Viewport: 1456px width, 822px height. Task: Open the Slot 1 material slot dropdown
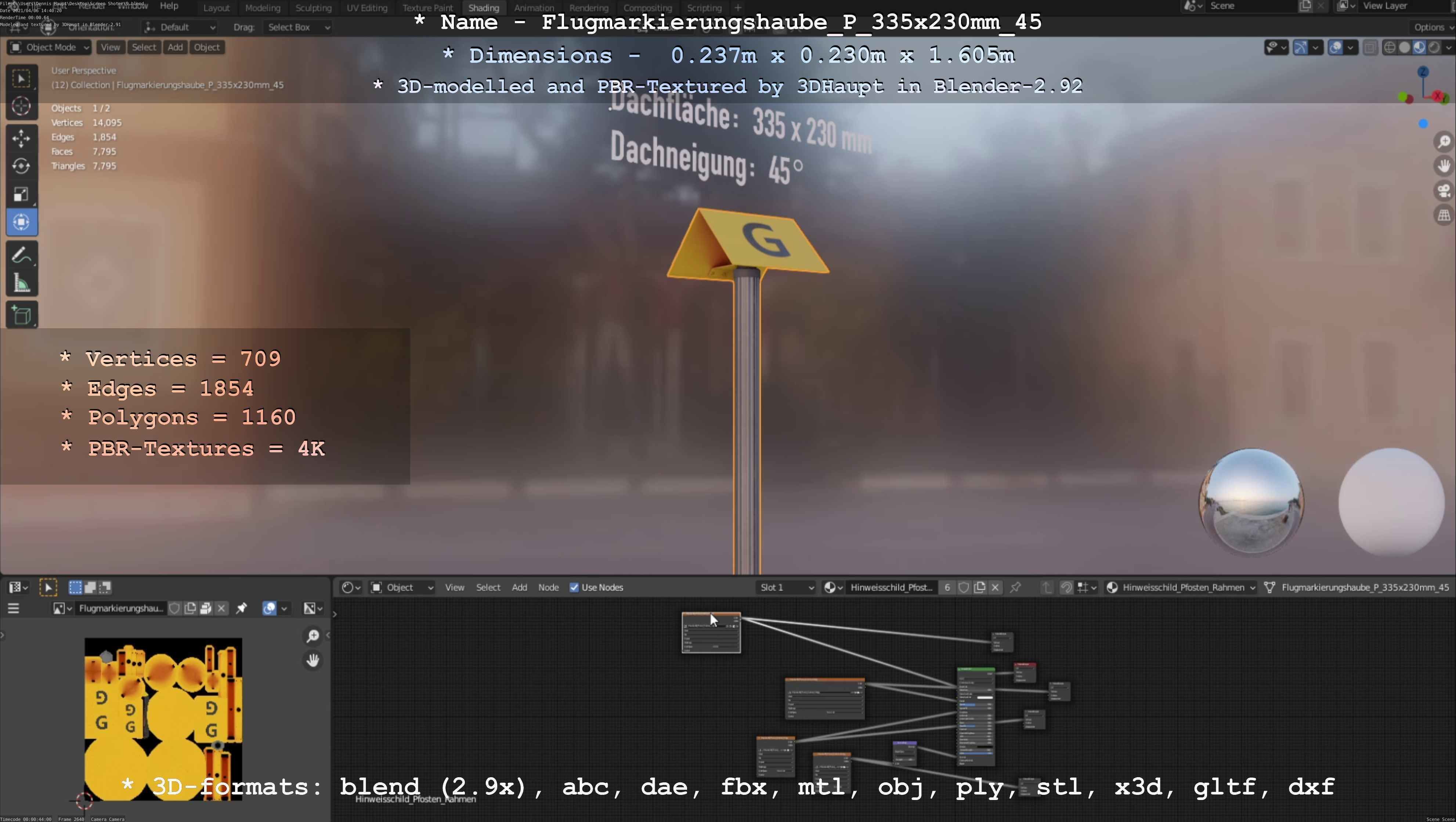(786, 587)
